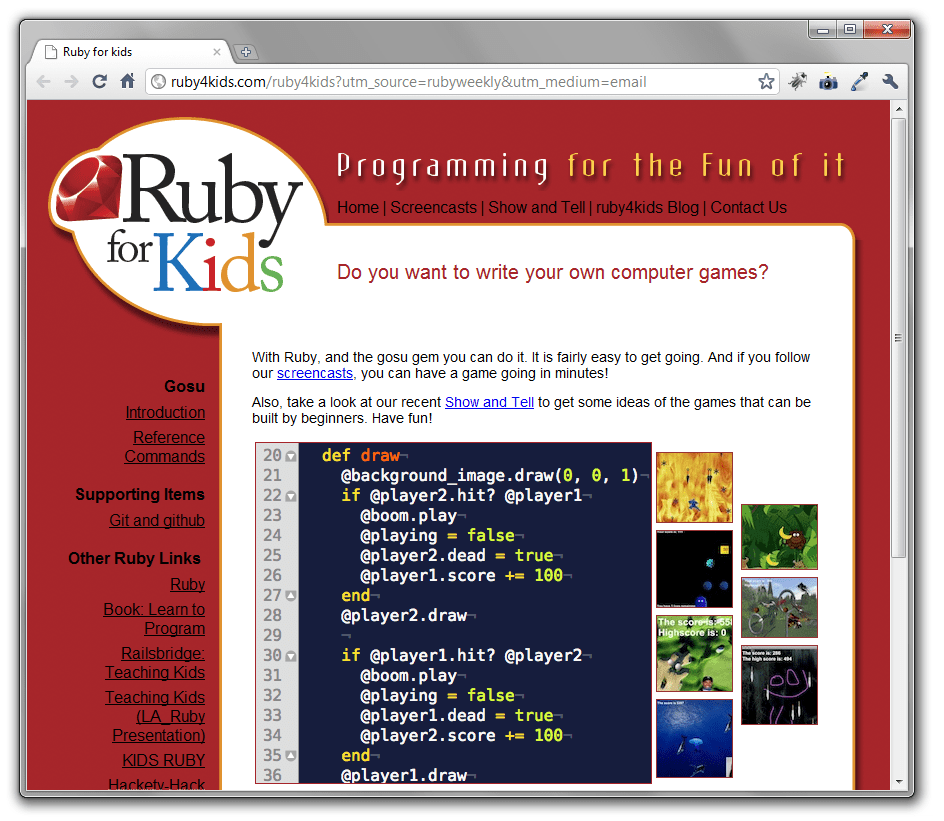Screen dimensions: 944x821
Task: Open the Screencasts navigation link
Action: [433, 208]
